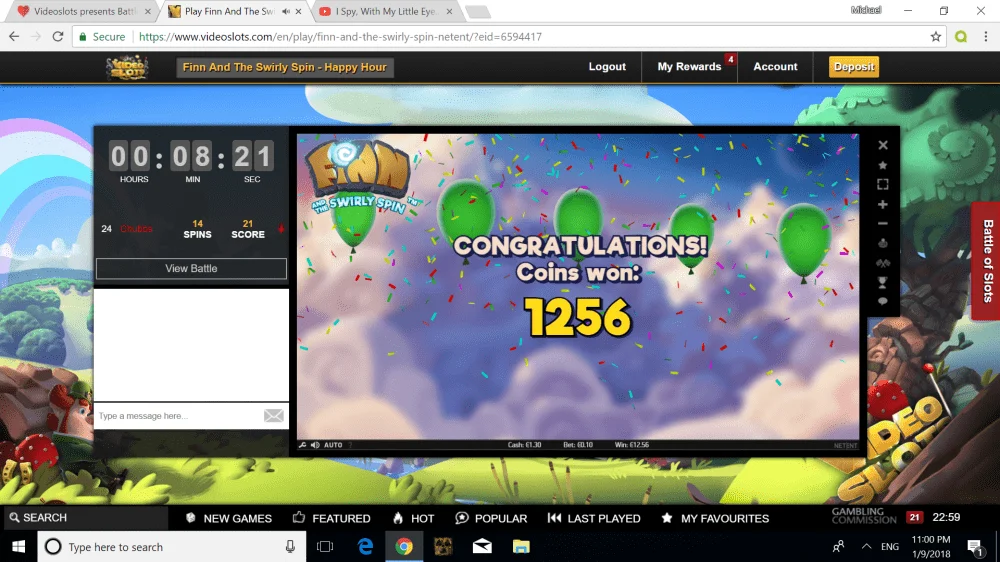Click the Michael profile button in Chrome
Screen dimensions: 1000x562
pos(866,10)
